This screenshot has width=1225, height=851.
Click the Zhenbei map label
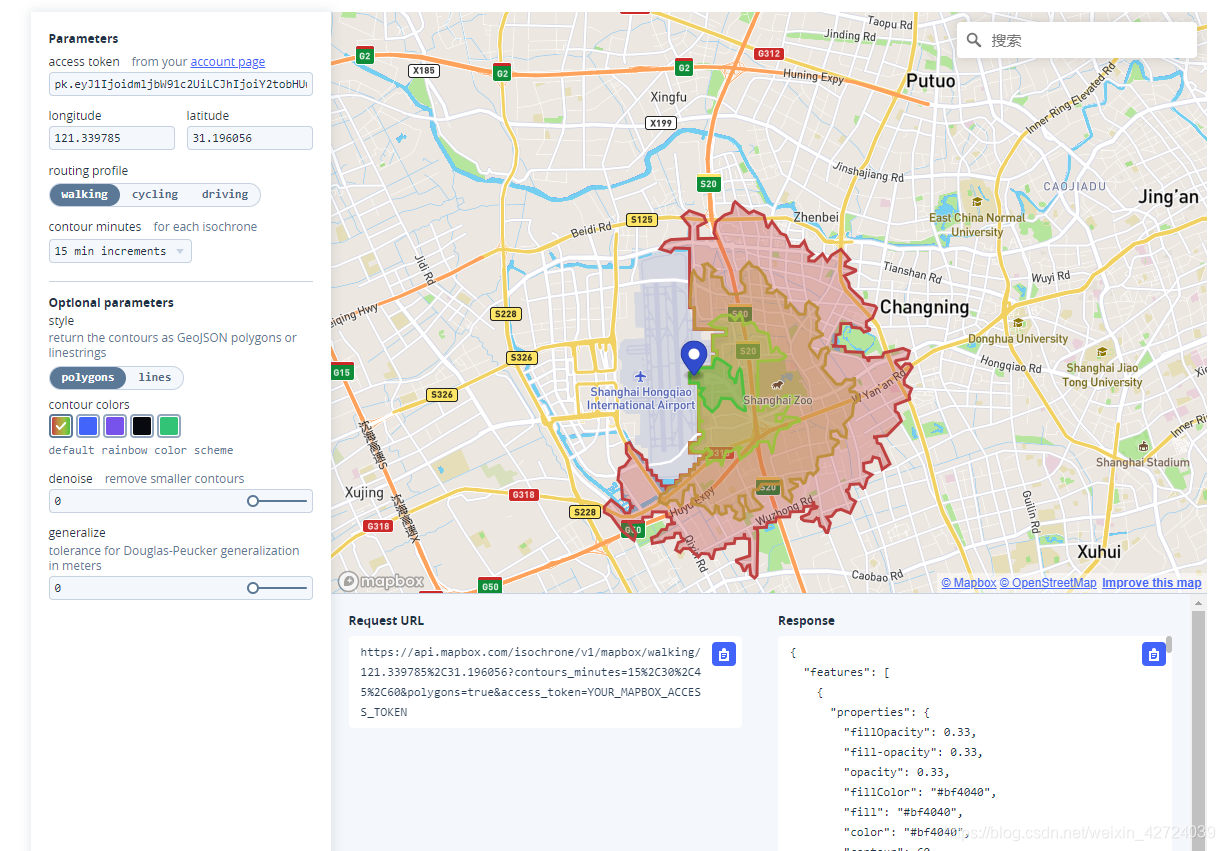(815, 217)
